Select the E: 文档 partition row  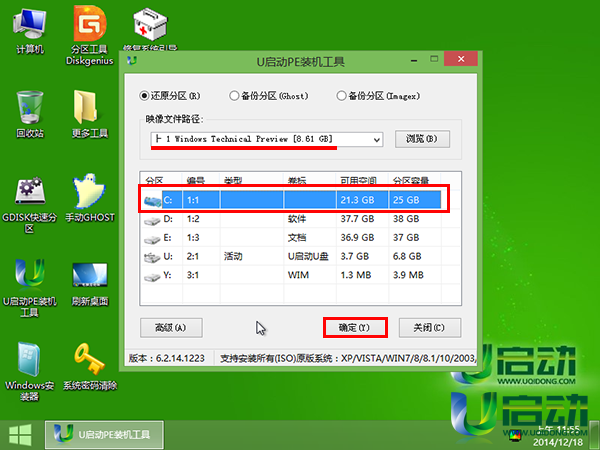(300, 238)
